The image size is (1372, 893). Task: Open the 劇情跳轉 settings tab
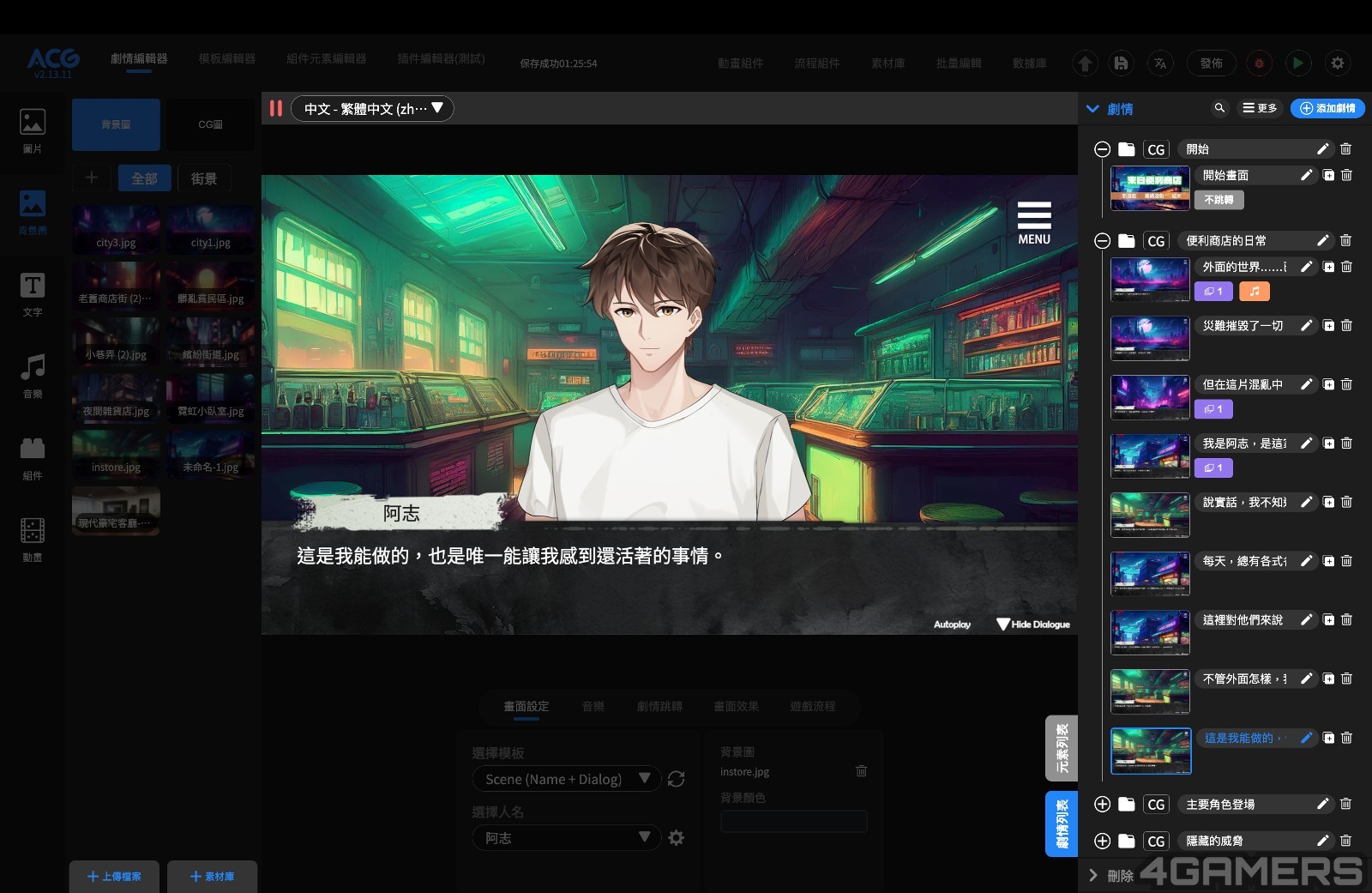[659, 706]
